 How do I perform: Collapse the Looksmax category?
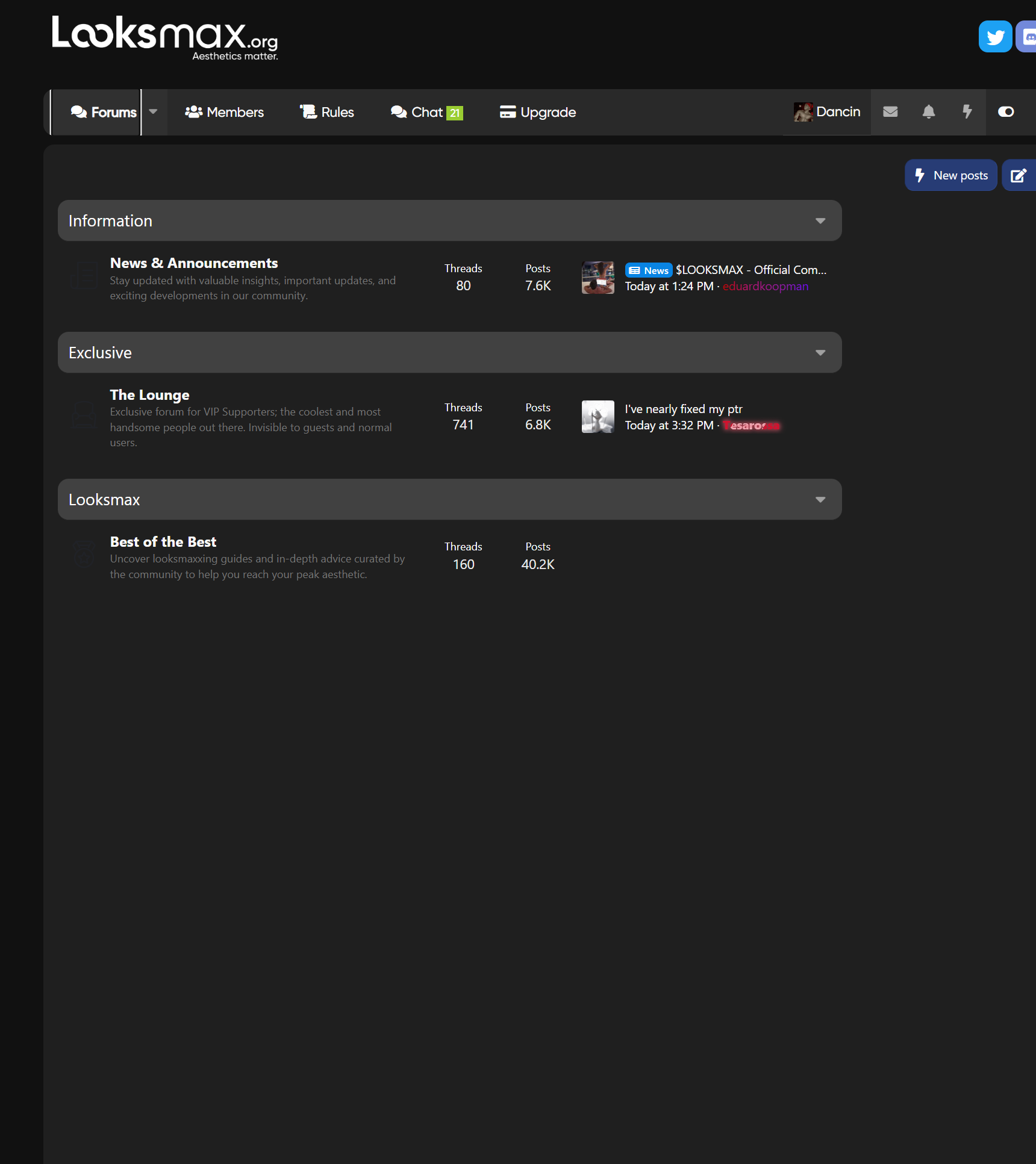(x=820, y=500)
